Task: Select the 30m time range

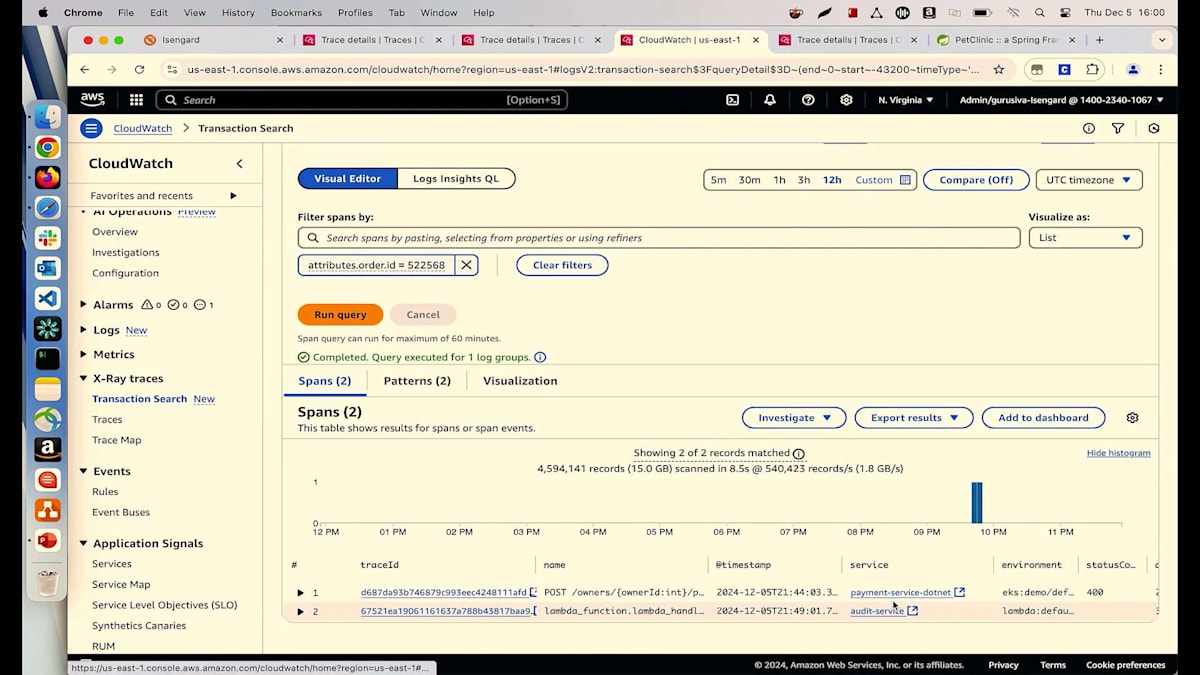Action: (x=749, y=180)
